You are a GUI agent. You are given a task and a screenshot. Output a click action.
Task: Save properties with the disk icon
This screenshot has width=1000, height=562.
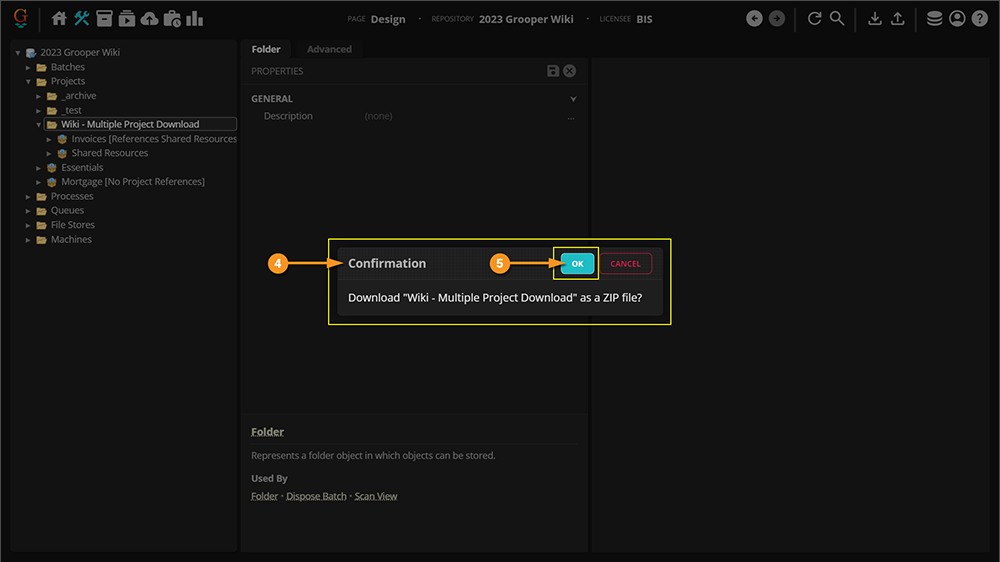(553, 71)
